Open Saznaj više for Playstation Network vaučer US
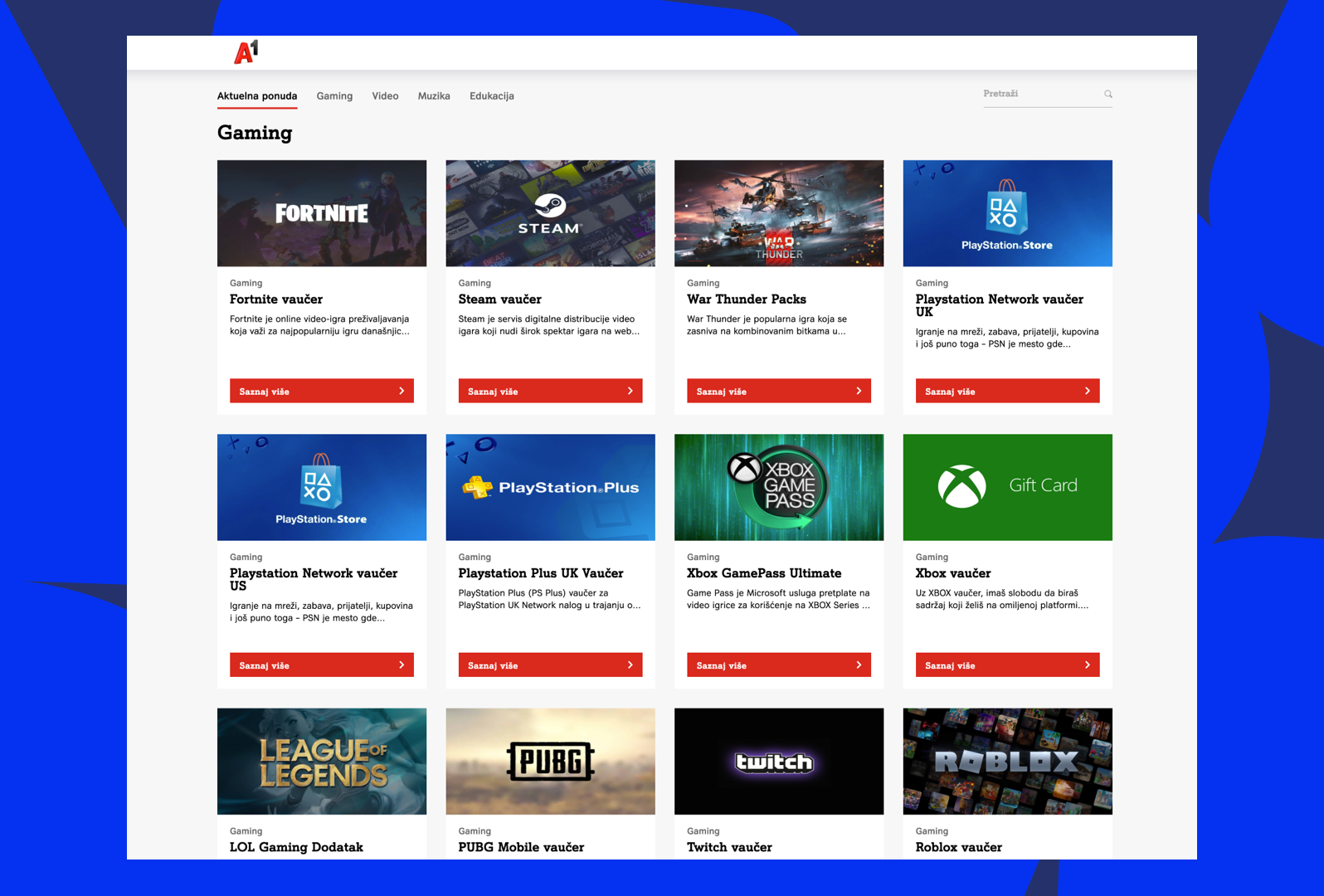The image size is (1324, 896). click(322, 665)
